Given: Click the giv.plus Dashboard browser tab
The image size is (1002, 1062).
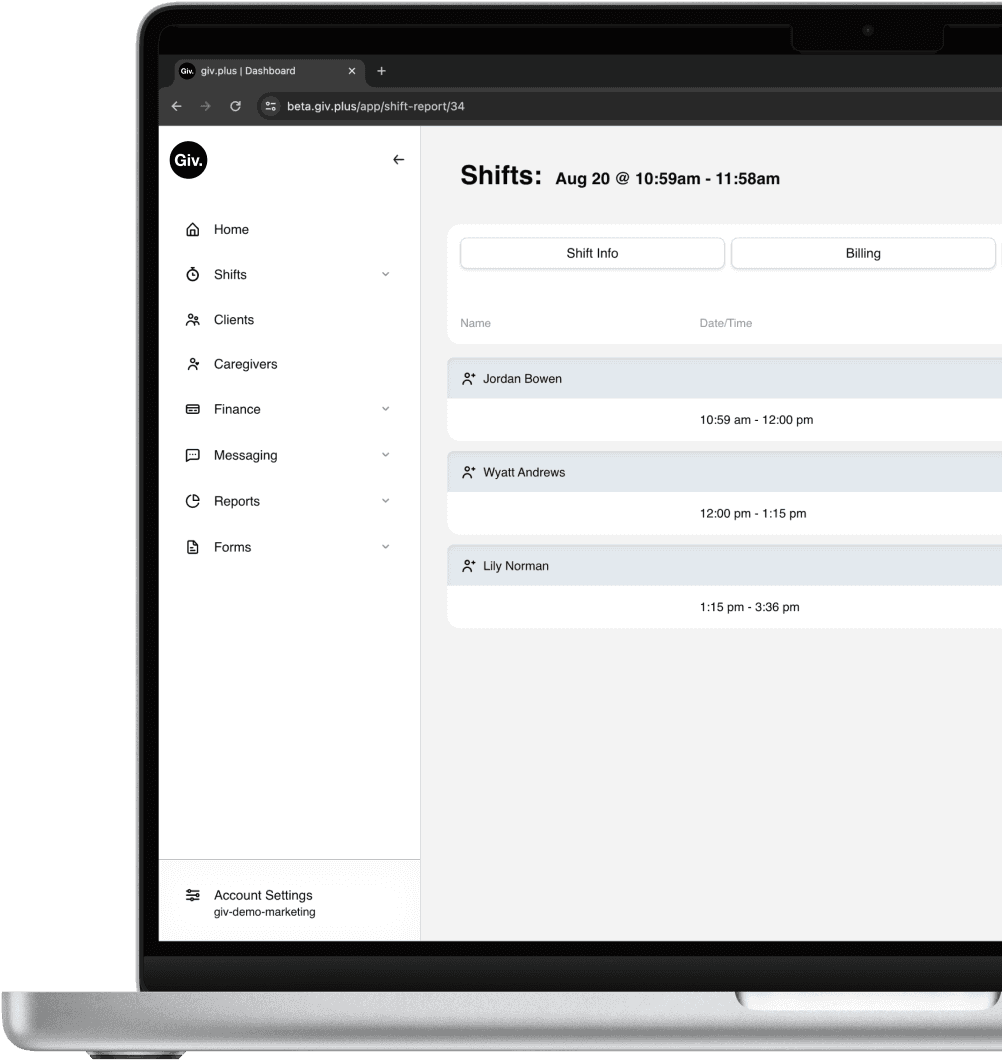Looking at the screenshot, I should 247,71.
